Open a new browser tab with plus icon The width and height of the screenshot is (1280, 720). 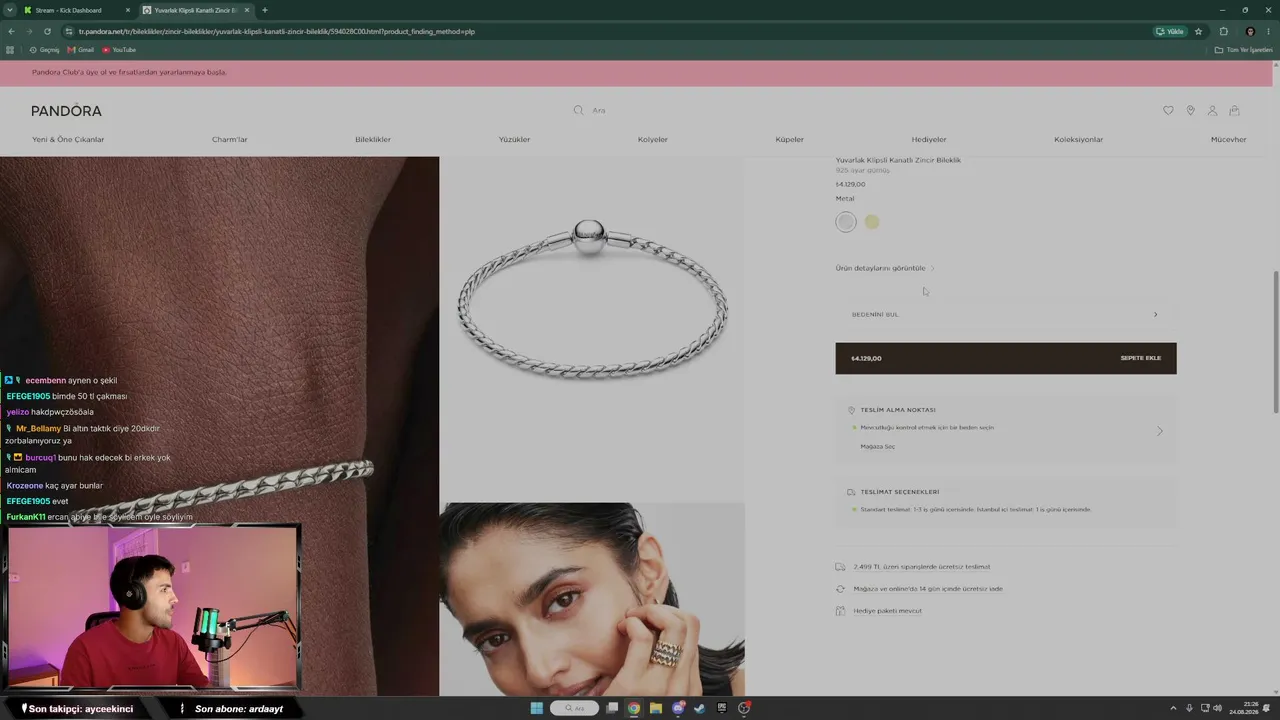point(264,10)
